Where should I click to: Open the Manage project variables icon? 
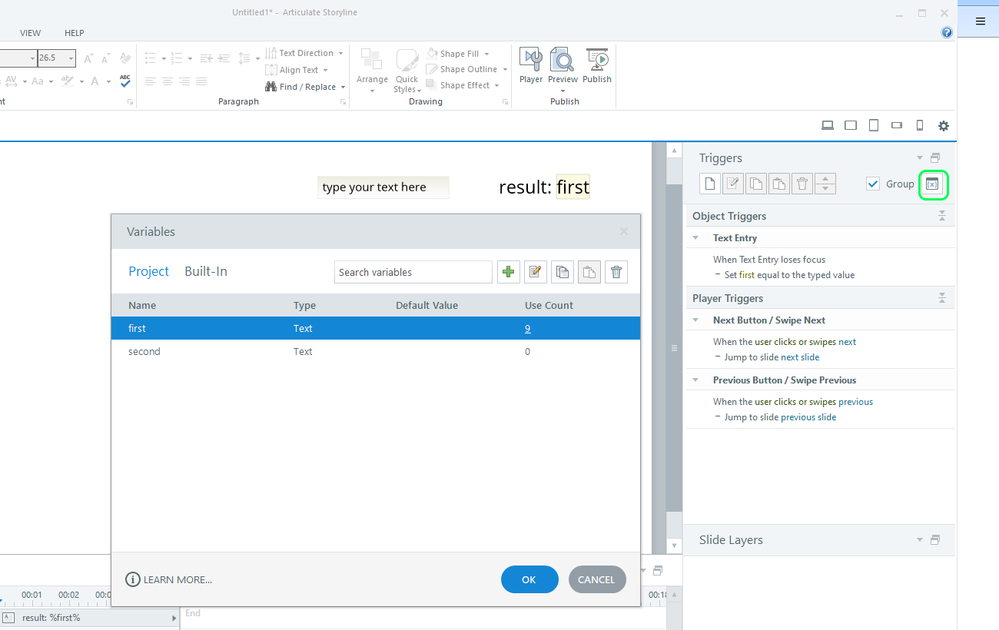tap(932, 184)
